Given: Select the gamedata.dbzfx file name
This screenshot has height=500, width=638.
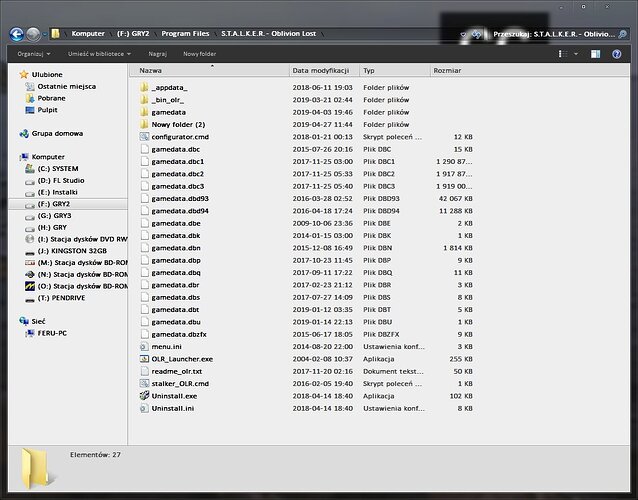Looking at the screenshot, I should 179,334.
